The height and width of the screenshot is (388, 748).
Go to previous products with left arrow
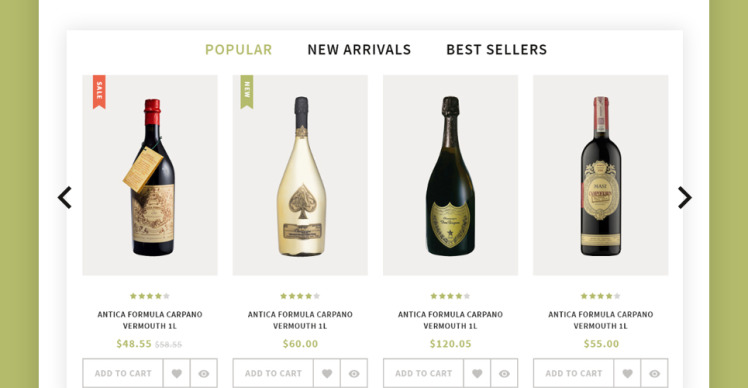[65, 198]
